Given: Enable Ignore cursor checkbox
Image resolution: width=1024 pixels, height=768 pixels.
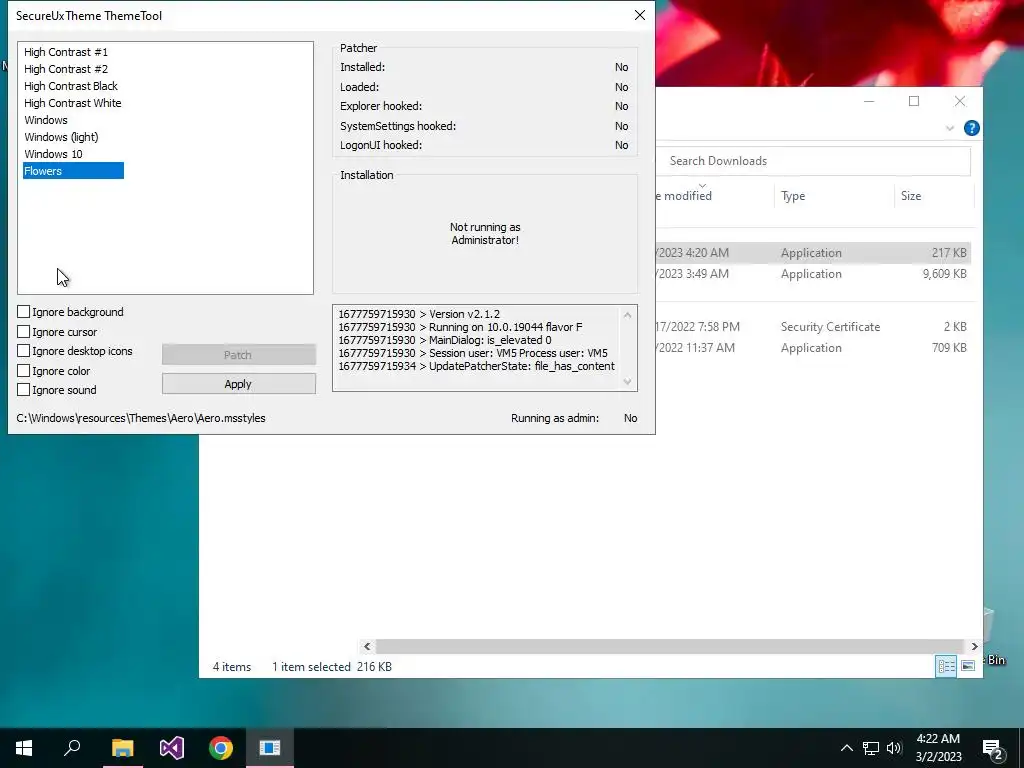Looking at the screenshot, I should pyautogui.click(x=24, y=332).
